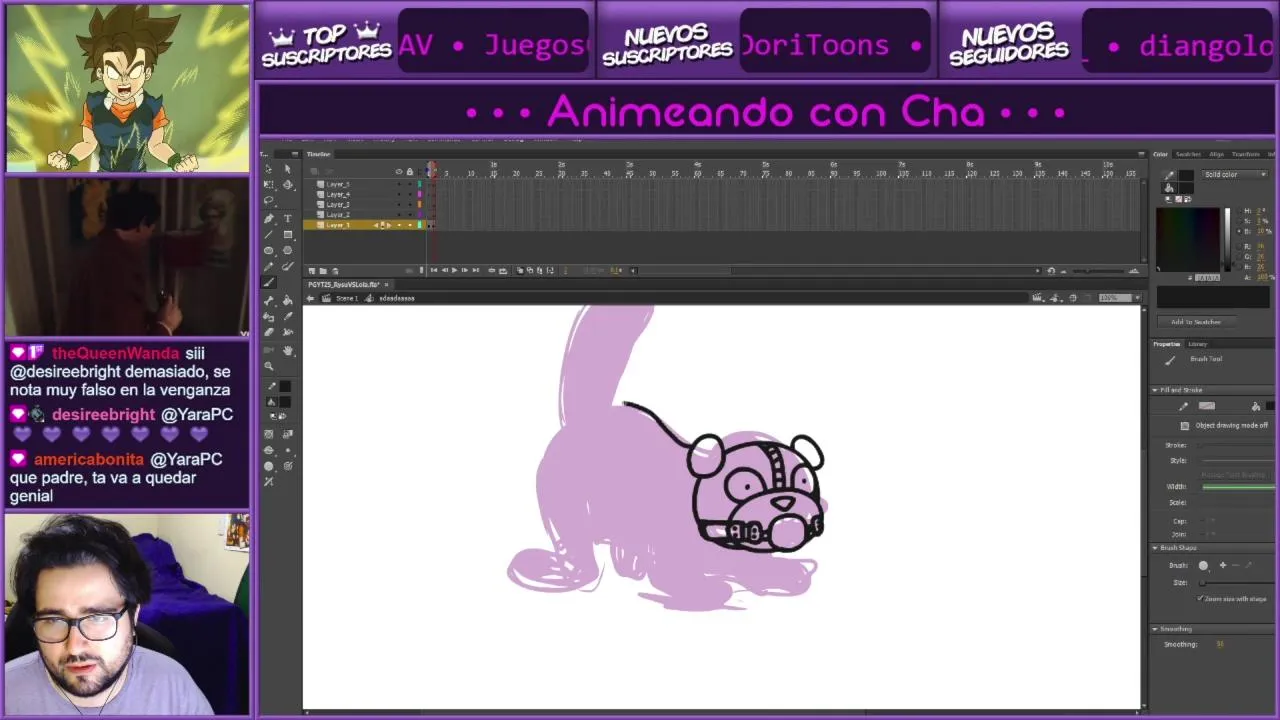This screenshot has width=1280, height=720.
Task: Select the Eyedropper tool
Action: coord(288,317)
